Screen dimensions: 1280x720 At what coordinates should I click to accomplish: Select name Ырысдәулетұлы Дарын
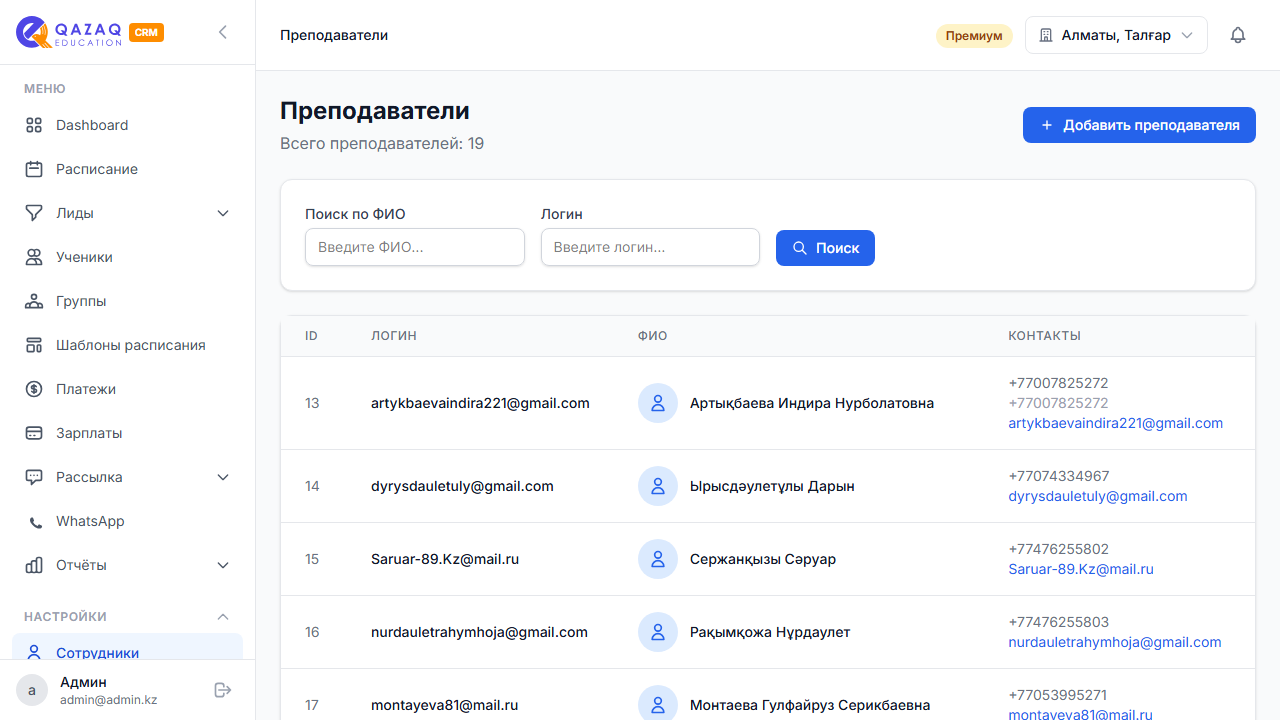coord(772,486)
